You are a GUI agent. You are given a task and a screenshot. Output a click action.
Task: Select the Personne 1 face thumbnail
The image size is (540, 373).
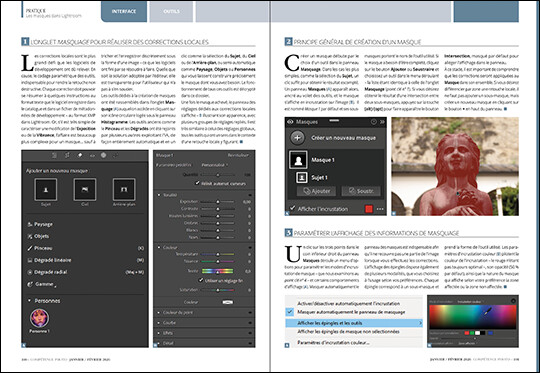click(x=39, y=318)
